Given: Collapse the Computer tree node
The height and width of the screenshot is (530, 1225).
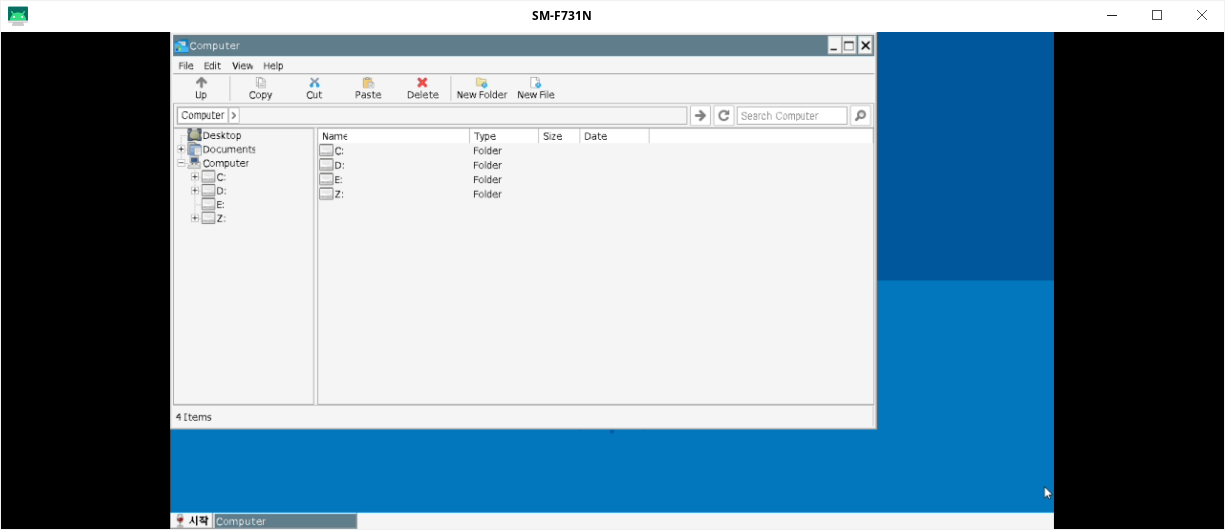Looking at the screenshot, I should pyautogui.click(x=181, y=163).
